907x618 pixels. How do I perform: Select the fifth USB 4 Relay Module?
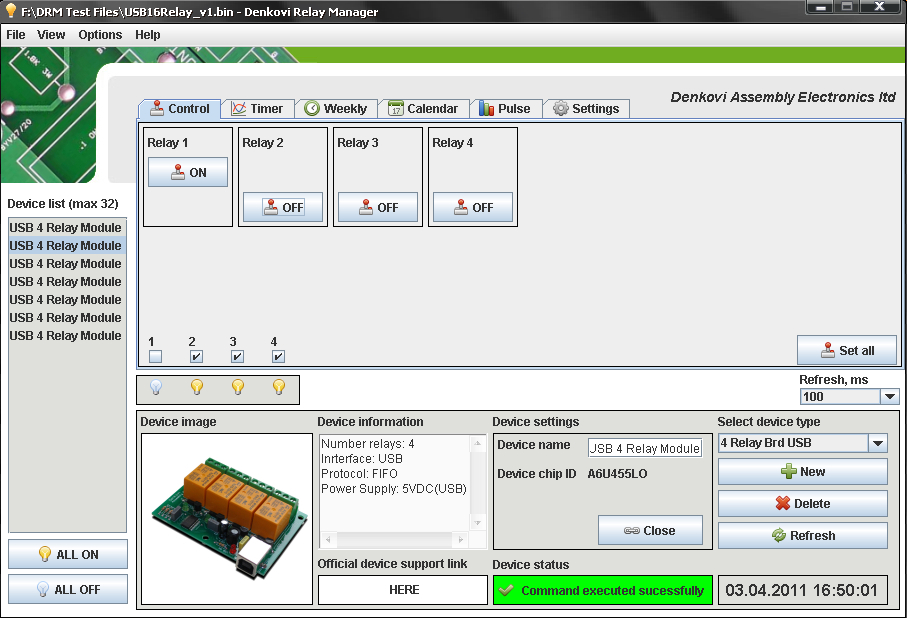pos(67,299)
